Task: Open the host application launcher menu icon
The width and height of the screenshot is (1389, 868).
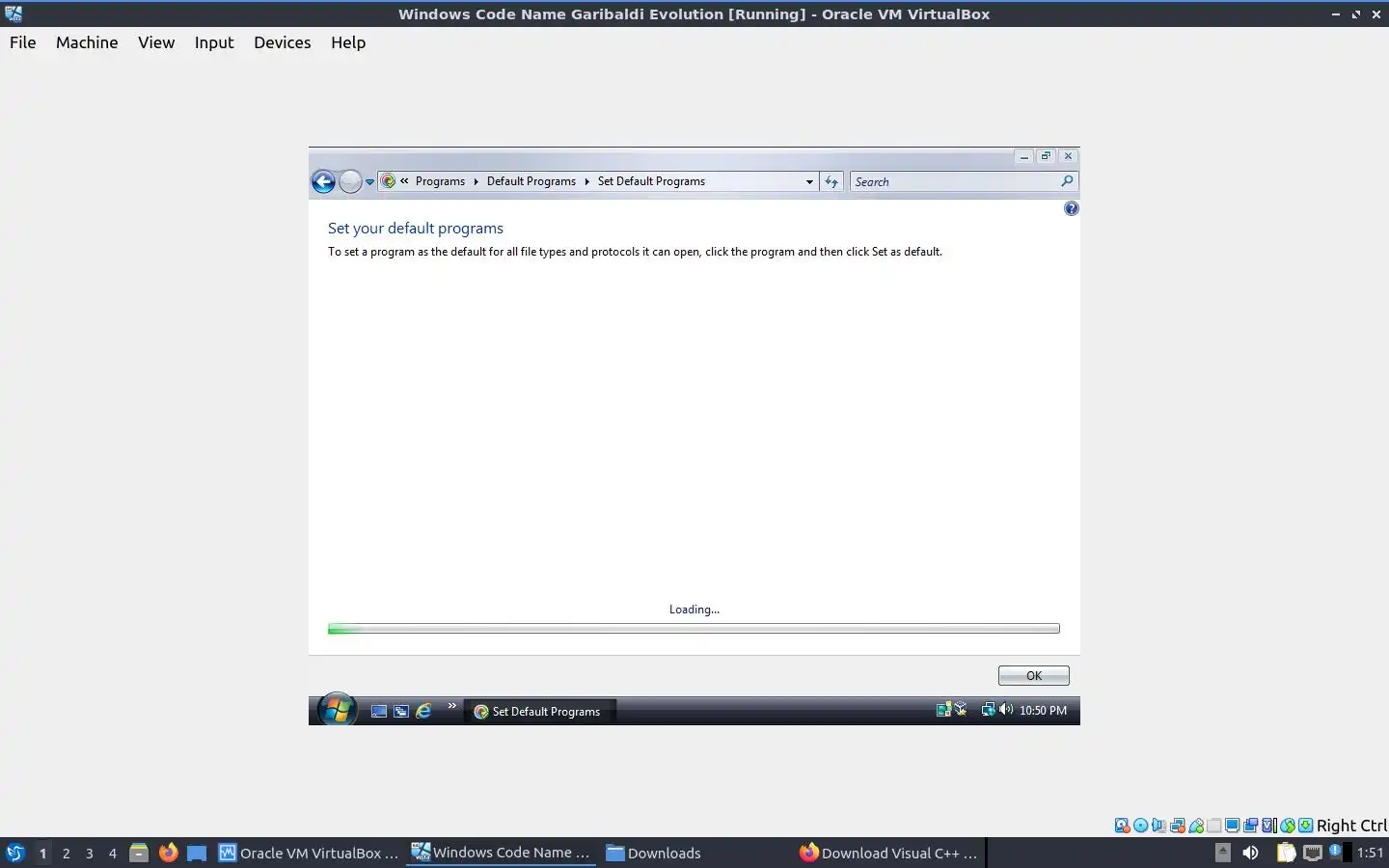Action: pyautogui.click(x=14, y=853)
